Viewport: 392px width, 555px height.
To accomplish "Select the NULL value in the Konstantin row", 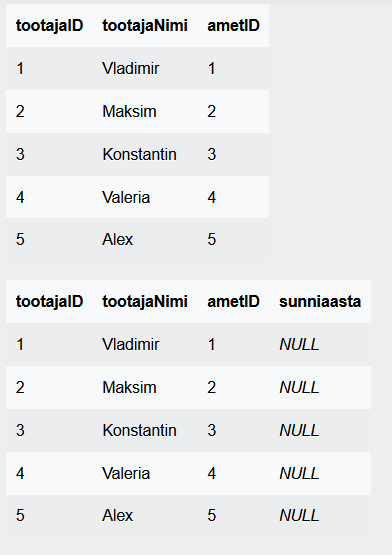I will pos(299,430).
